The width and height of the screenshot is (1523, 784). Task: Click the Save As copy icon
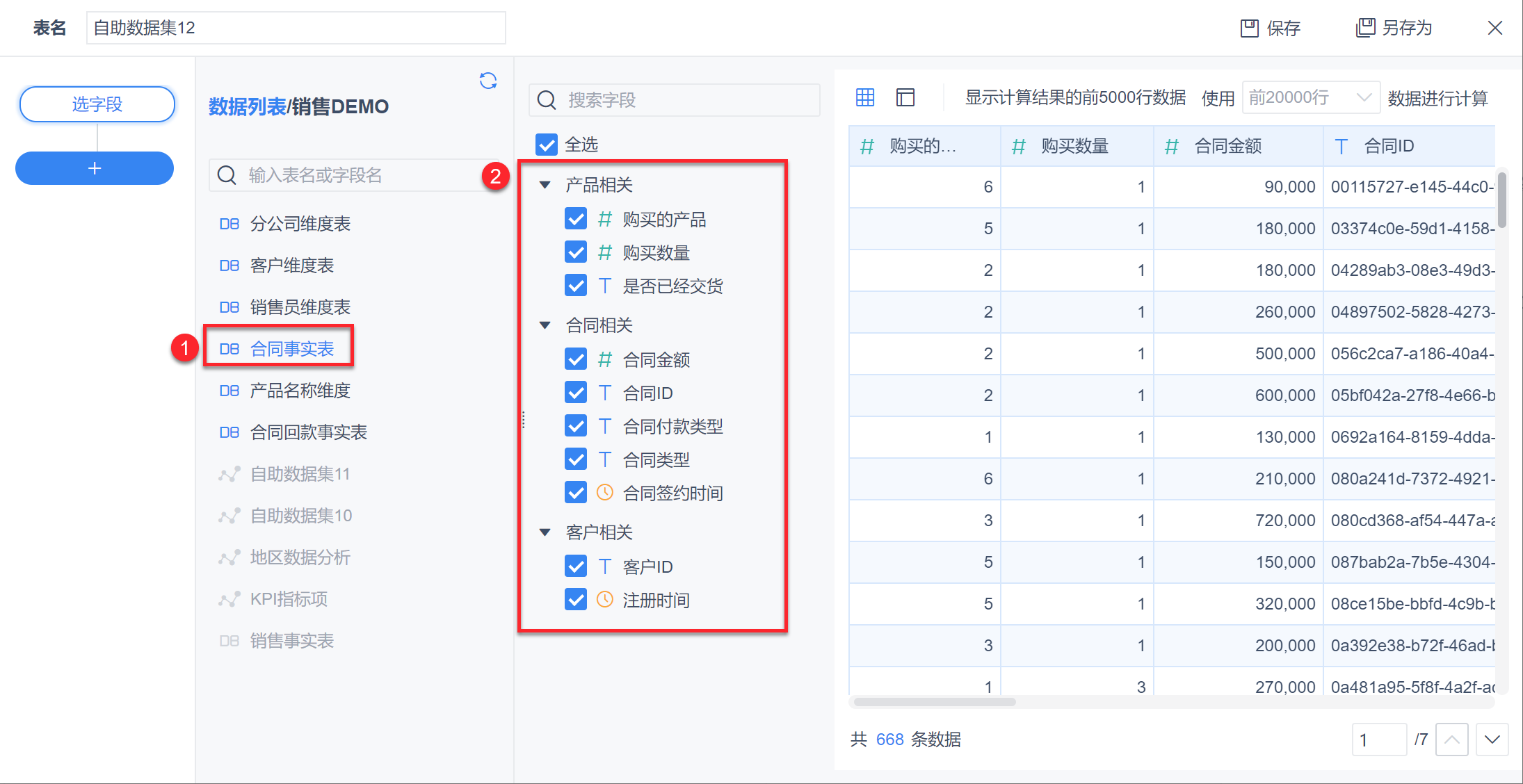[x=1365, y=28]
